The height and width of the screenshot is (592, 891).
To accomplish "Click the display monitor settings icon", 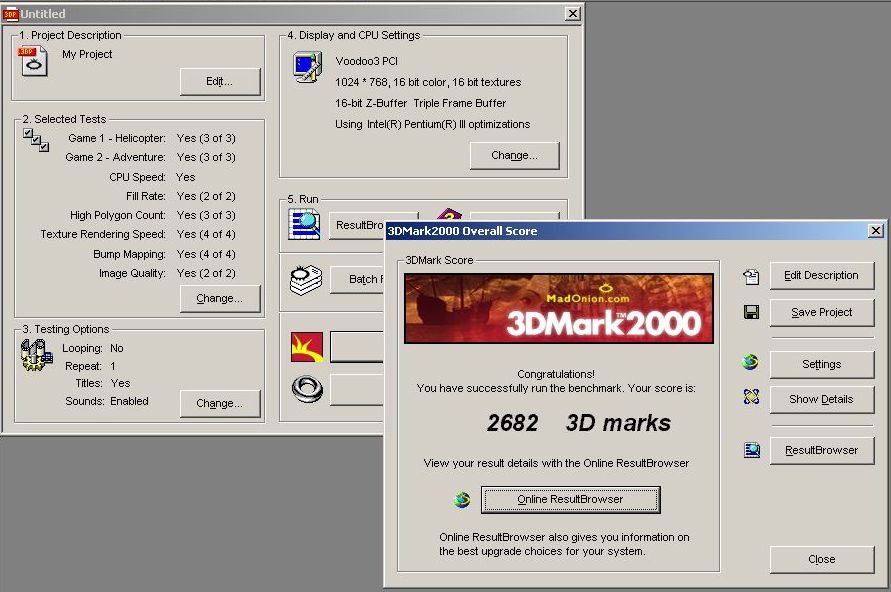I will (307, 67).
